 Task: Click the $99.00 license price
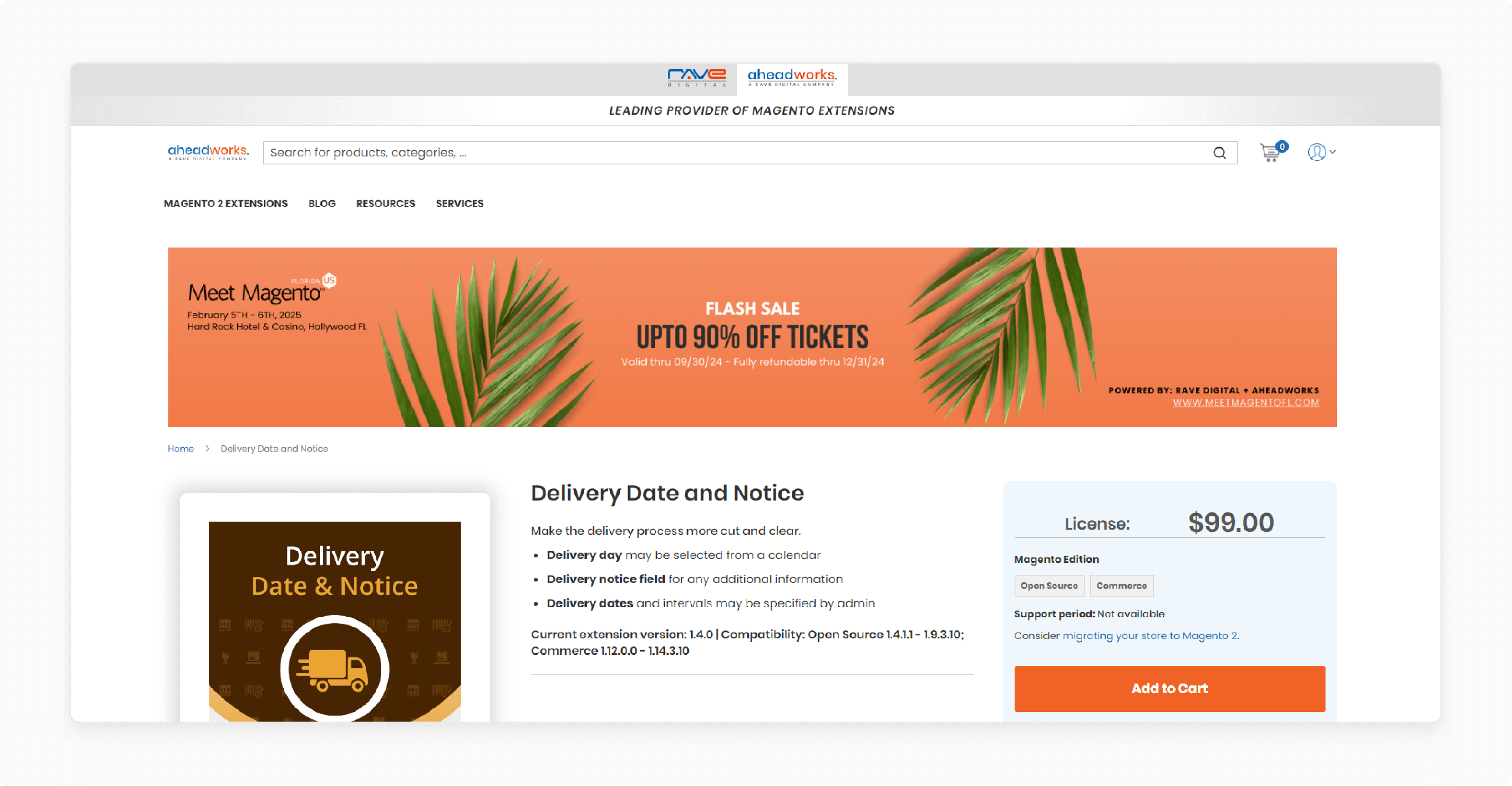[x=1231, y=522]
